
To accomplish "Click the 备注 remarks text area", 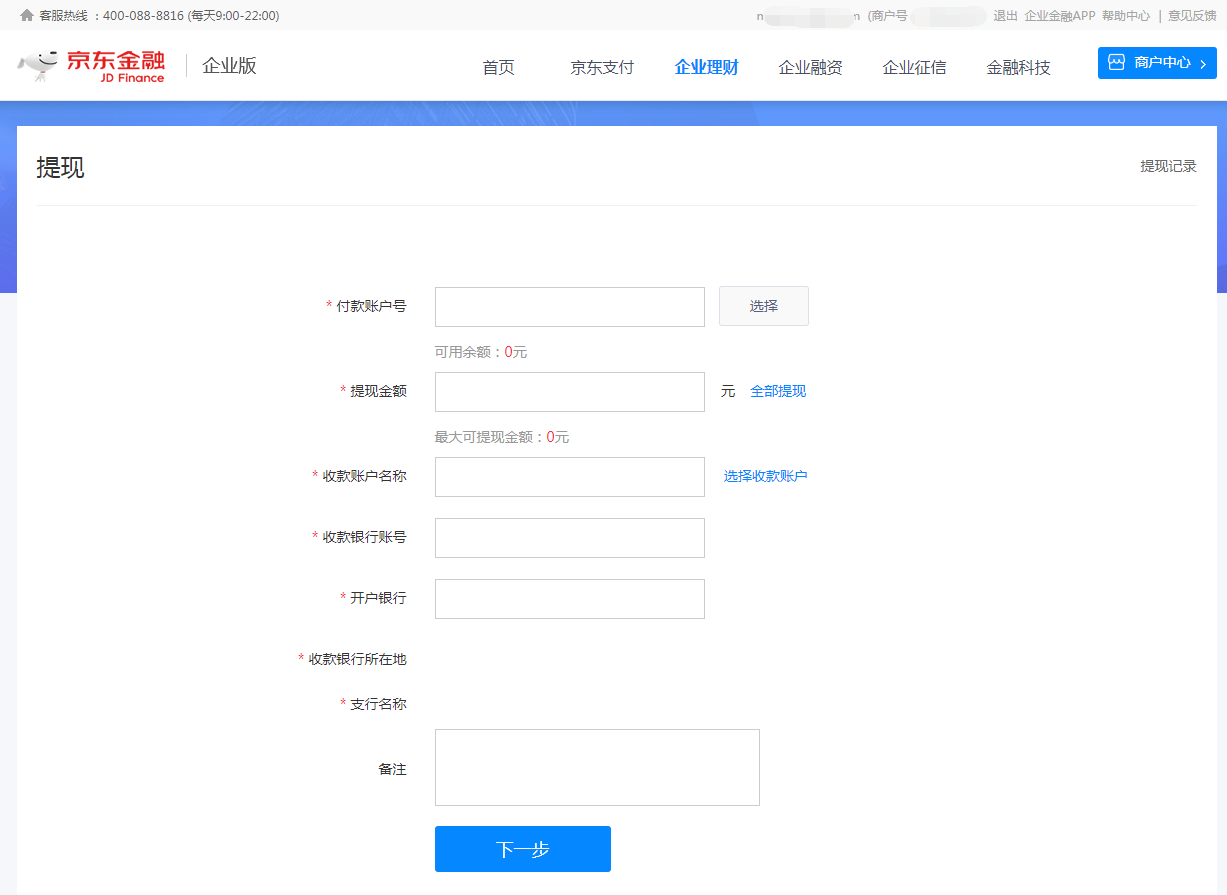I will (x=597, y=767).
